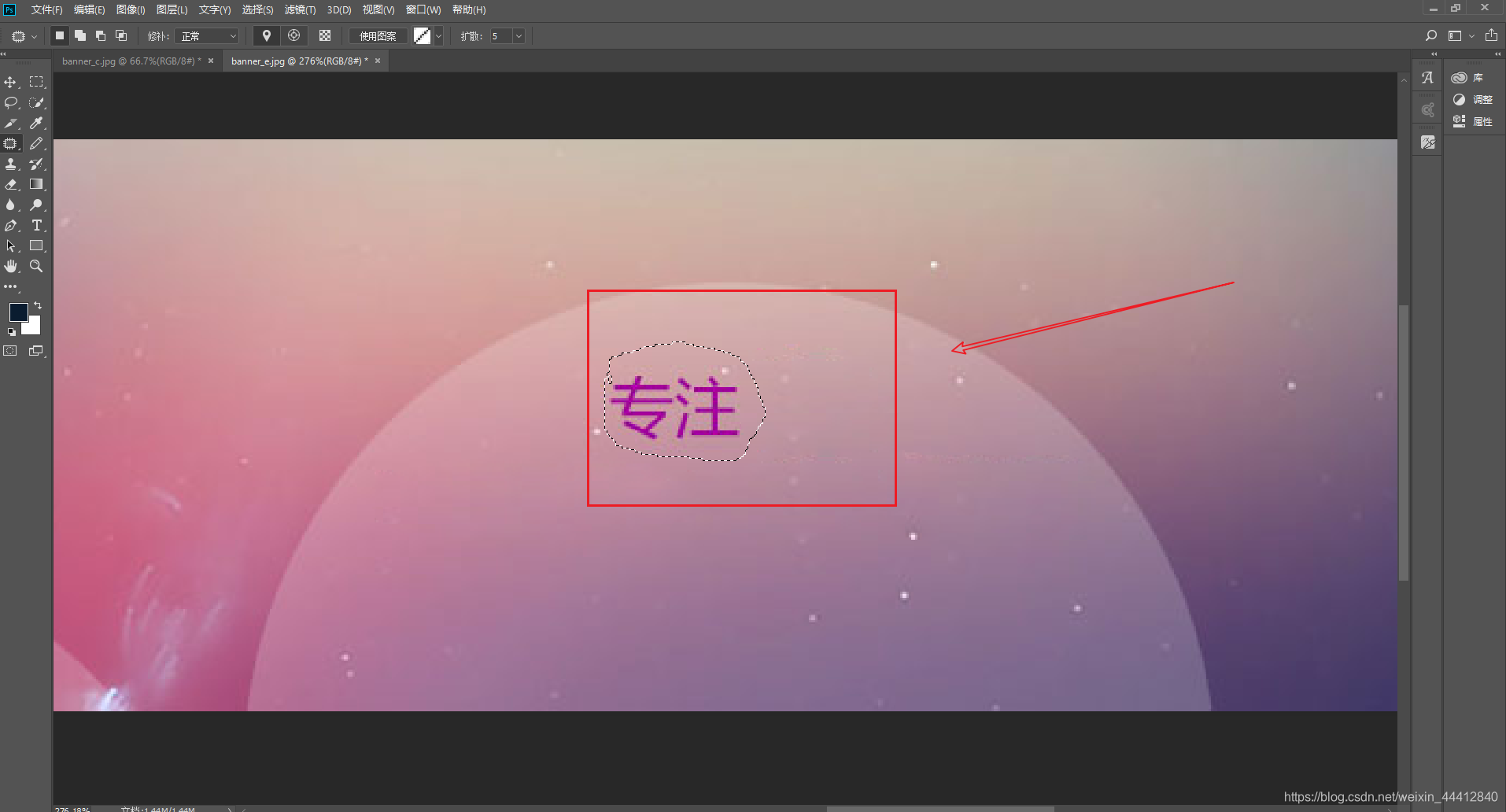This screenshot has width=1506, height=812.
Task: Select the Lasso tool
Action: click(x=11, y=102)
